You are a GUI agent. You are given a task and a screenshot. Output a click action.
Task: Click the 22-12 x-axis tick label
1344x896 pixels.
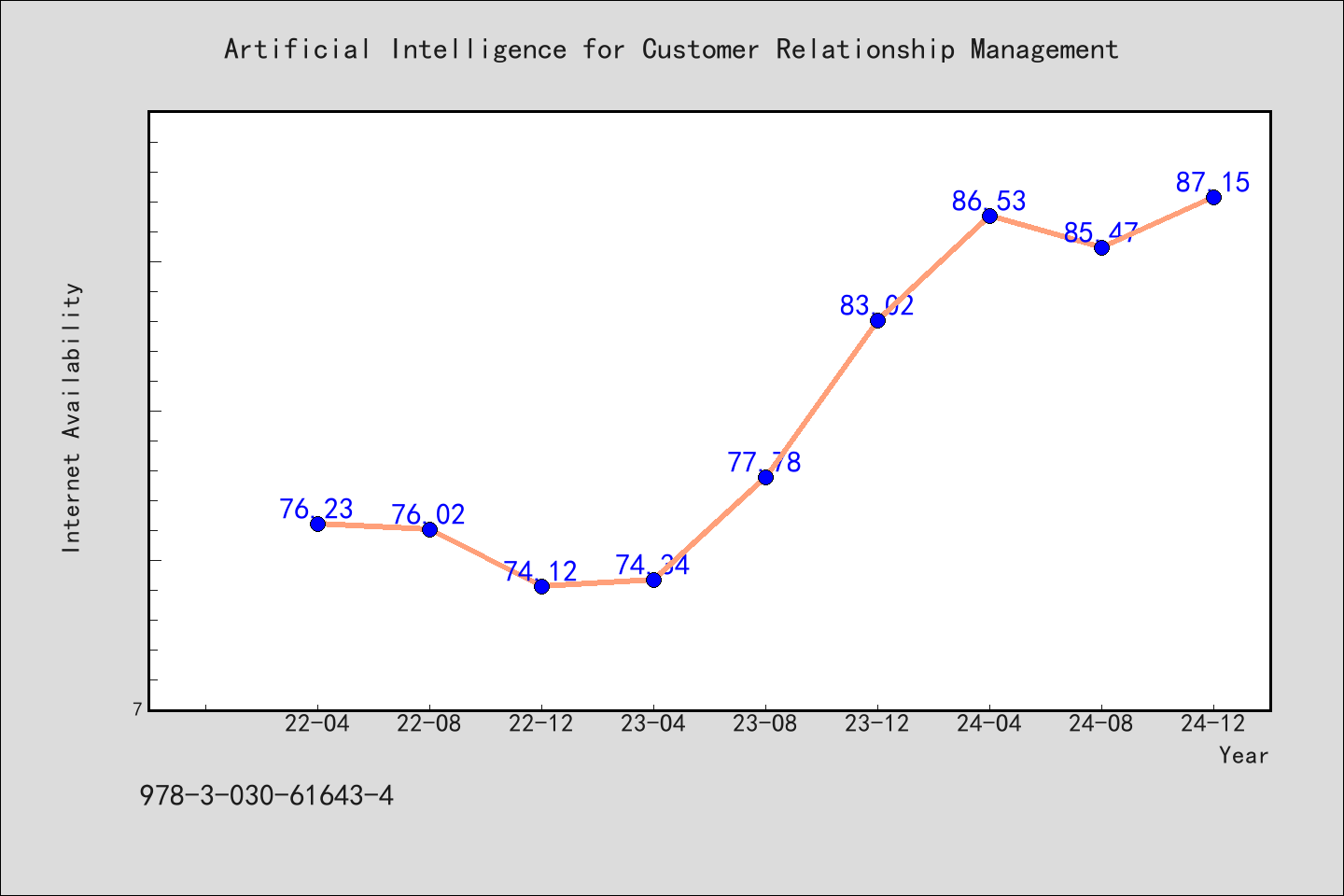tap(541, 724)
